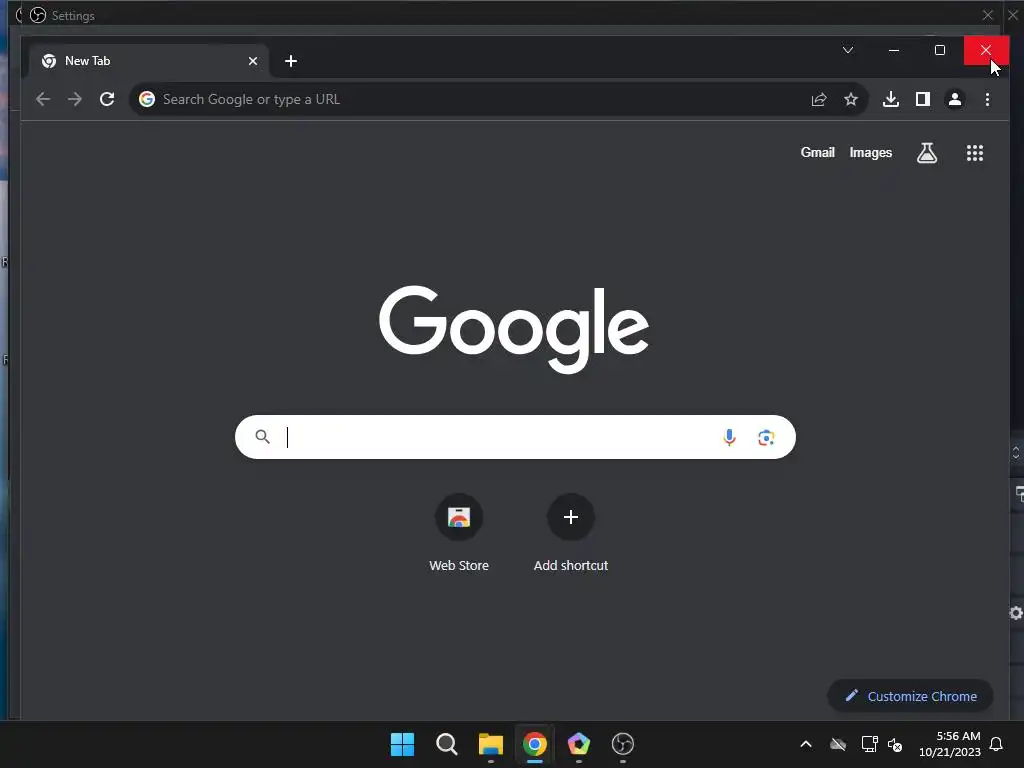Viewport: 1024px width, 768px height.
Task: Start voice search with microphone icon
Action: (x=729, y=437)
